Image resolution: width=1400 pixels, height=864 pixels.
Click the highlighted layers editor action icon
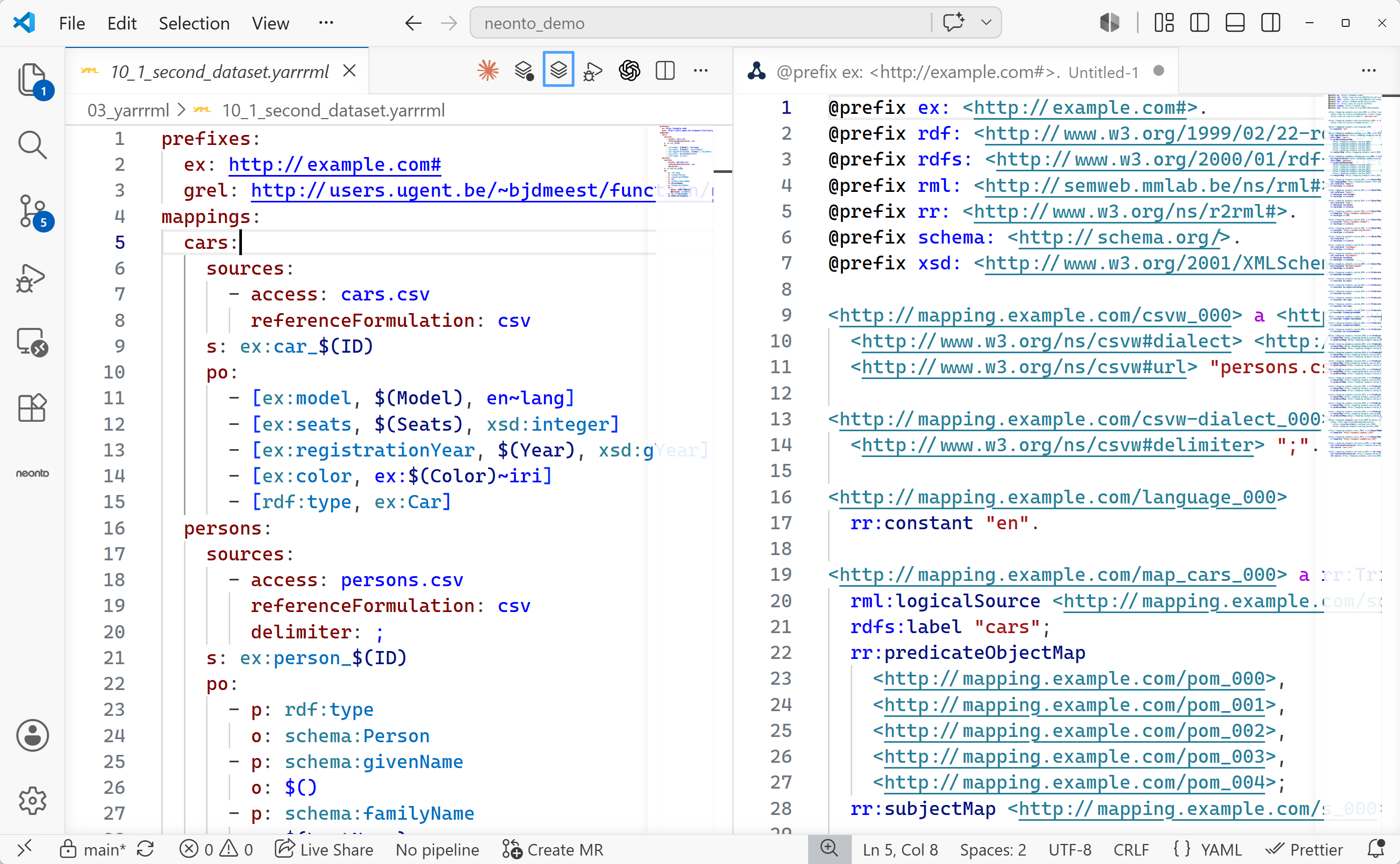pyautogui.click(x=558, y=70)
